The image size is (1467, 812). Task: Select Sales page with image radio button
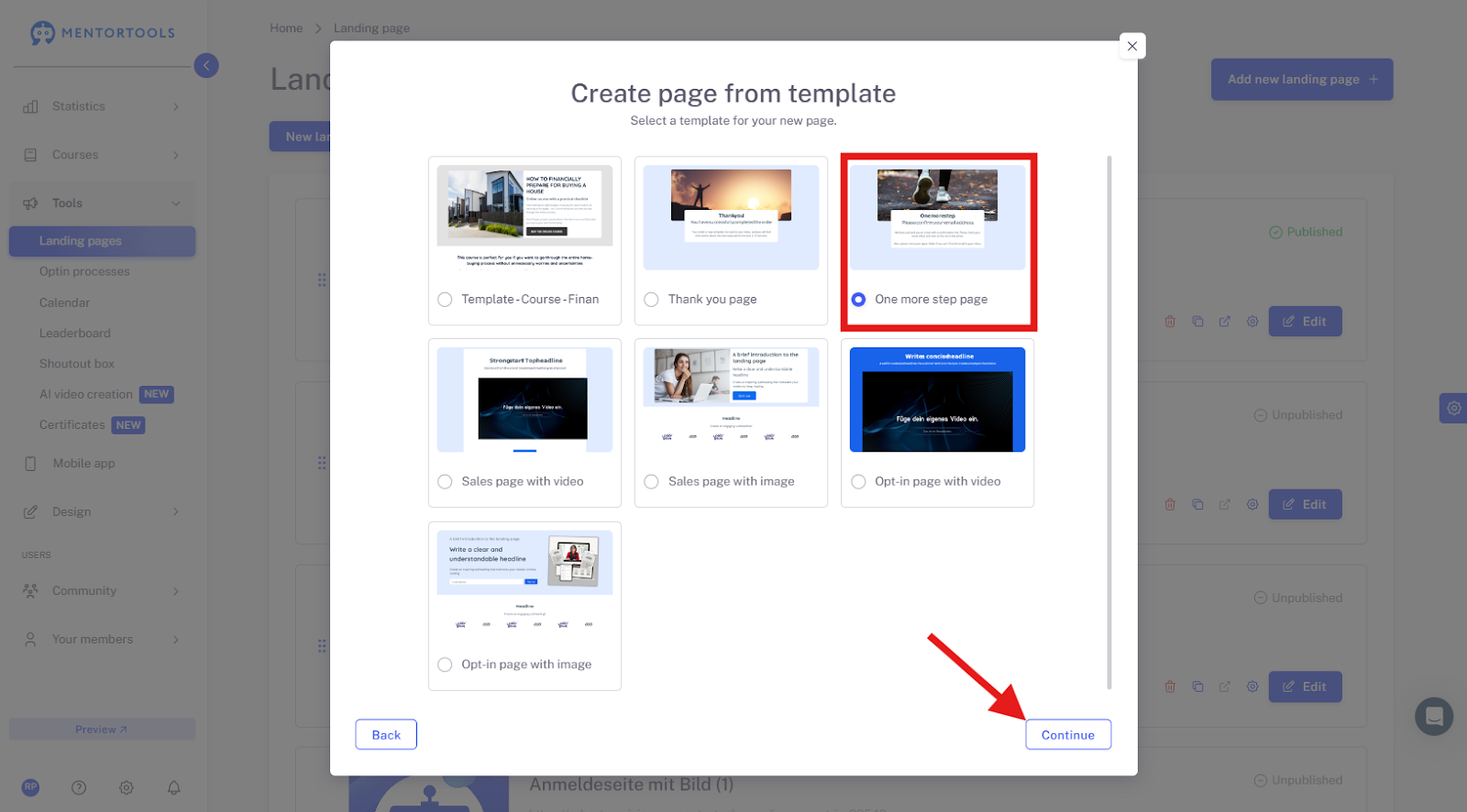point(651,482)
